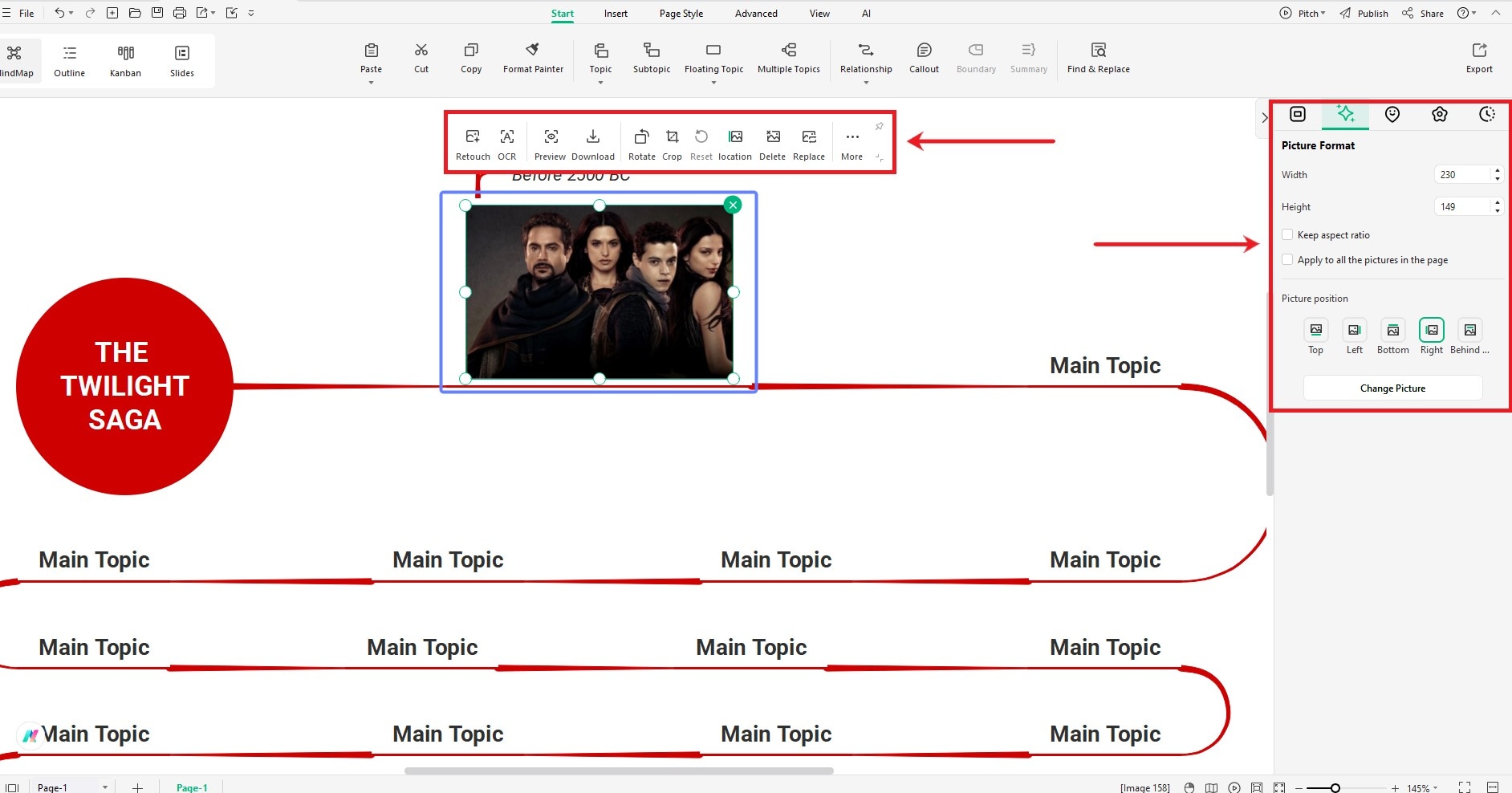The width and height of the screenshot is (1512, 793).
Task: Switch to Kanban view
Action: pyautogui.click(x=125, y=61)
